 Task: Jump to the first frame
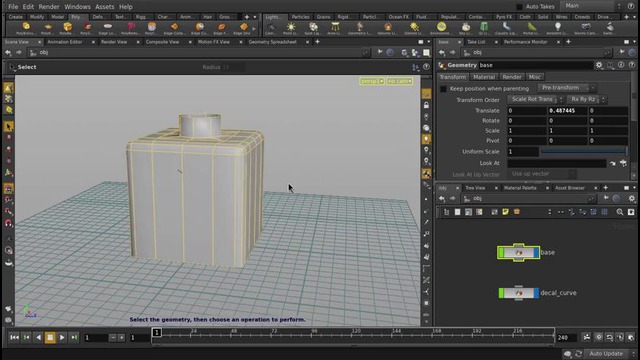[14, 338]
